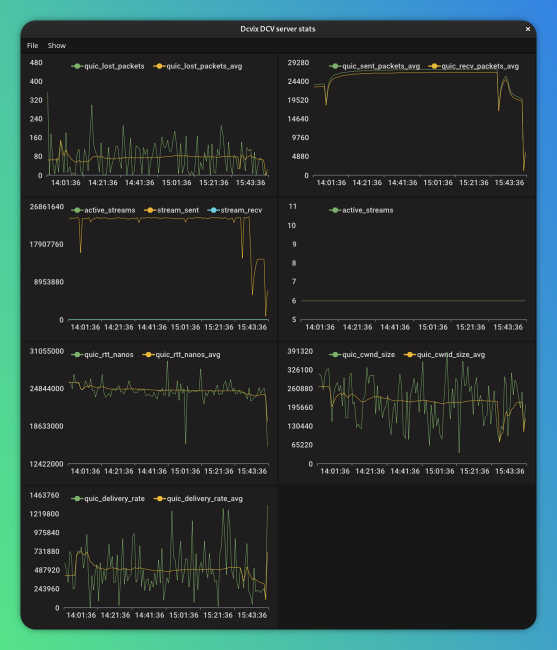Open the Show menu
This screenshot has width=557, height=650.
point(56,46)
